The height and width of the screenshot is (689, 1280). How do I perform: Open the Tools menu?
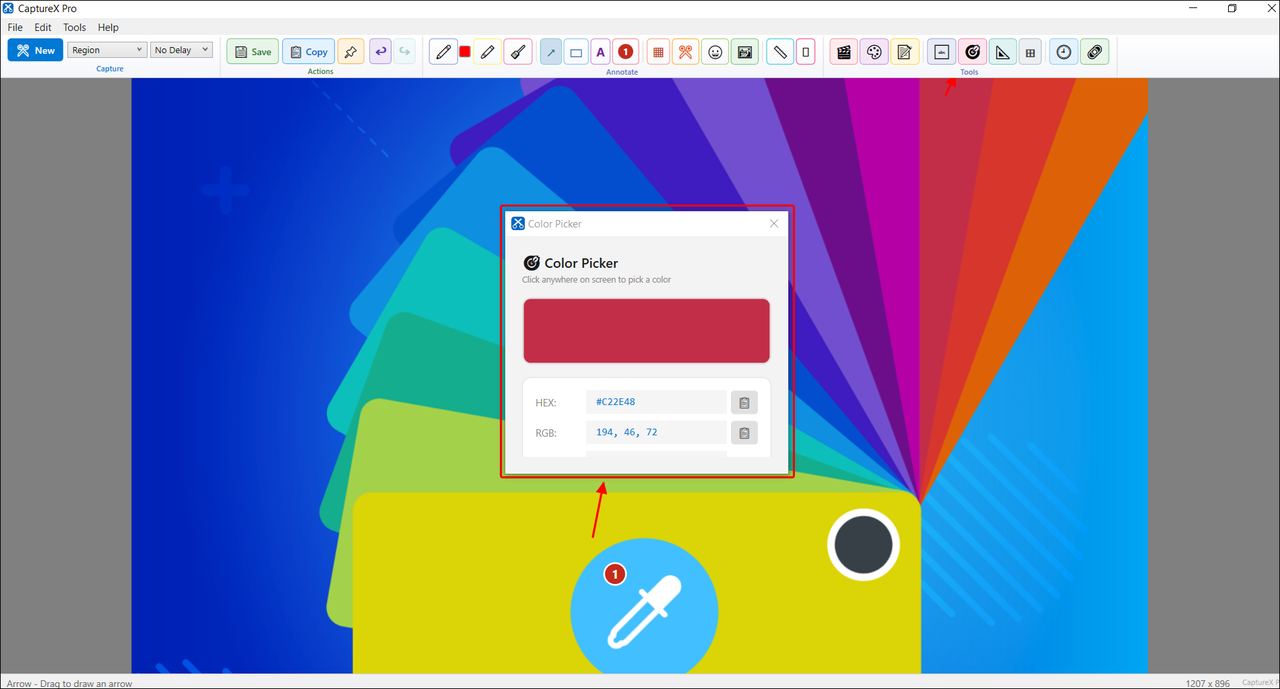(75, 28)
